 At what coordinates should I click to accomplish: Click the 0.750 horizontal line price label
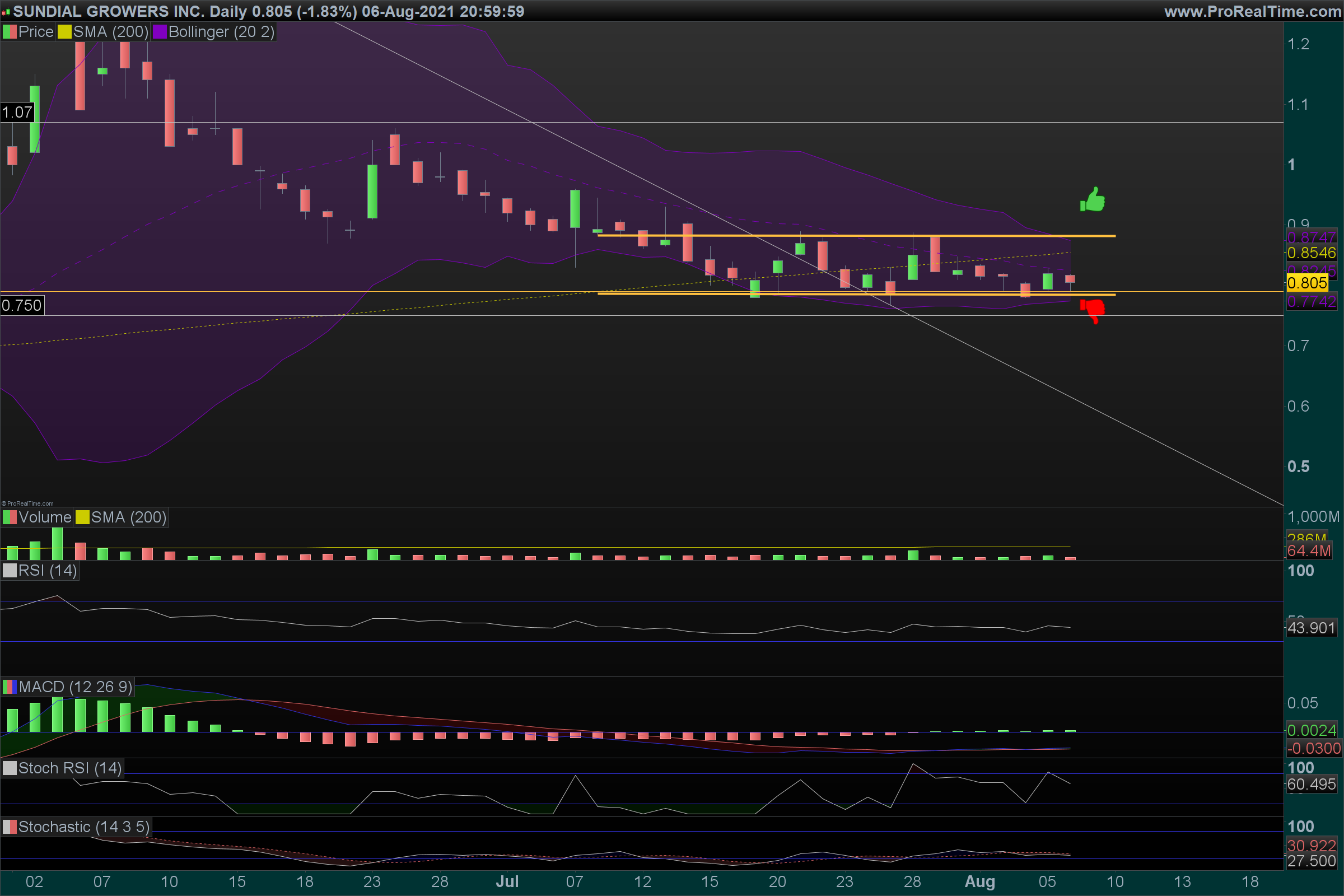pyautogui.click(x=22, y=305)
